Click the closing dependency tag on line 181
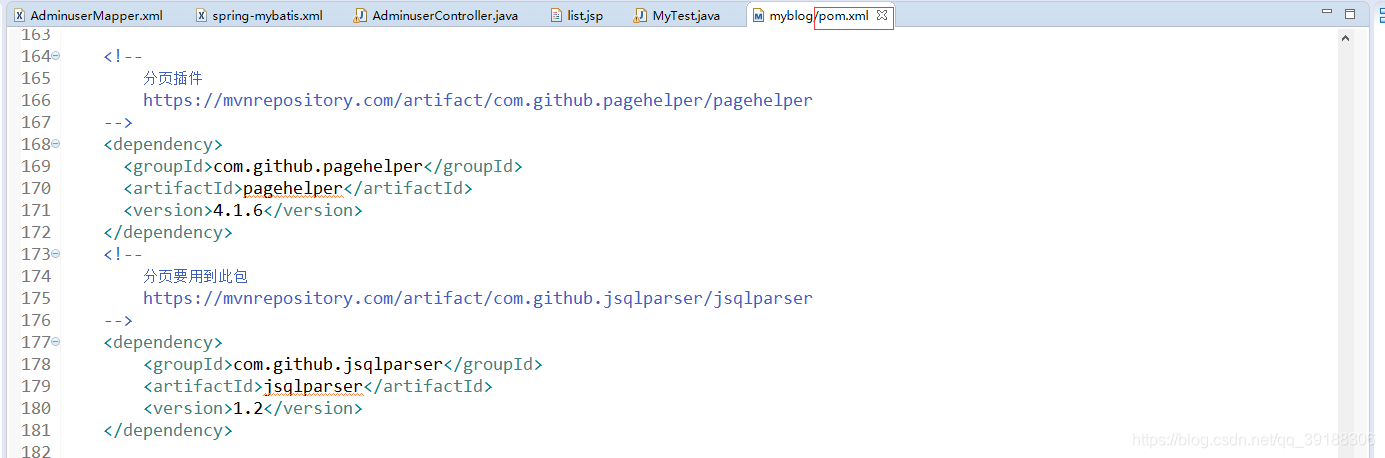The image size is (1385, 458). coord(168,430)
